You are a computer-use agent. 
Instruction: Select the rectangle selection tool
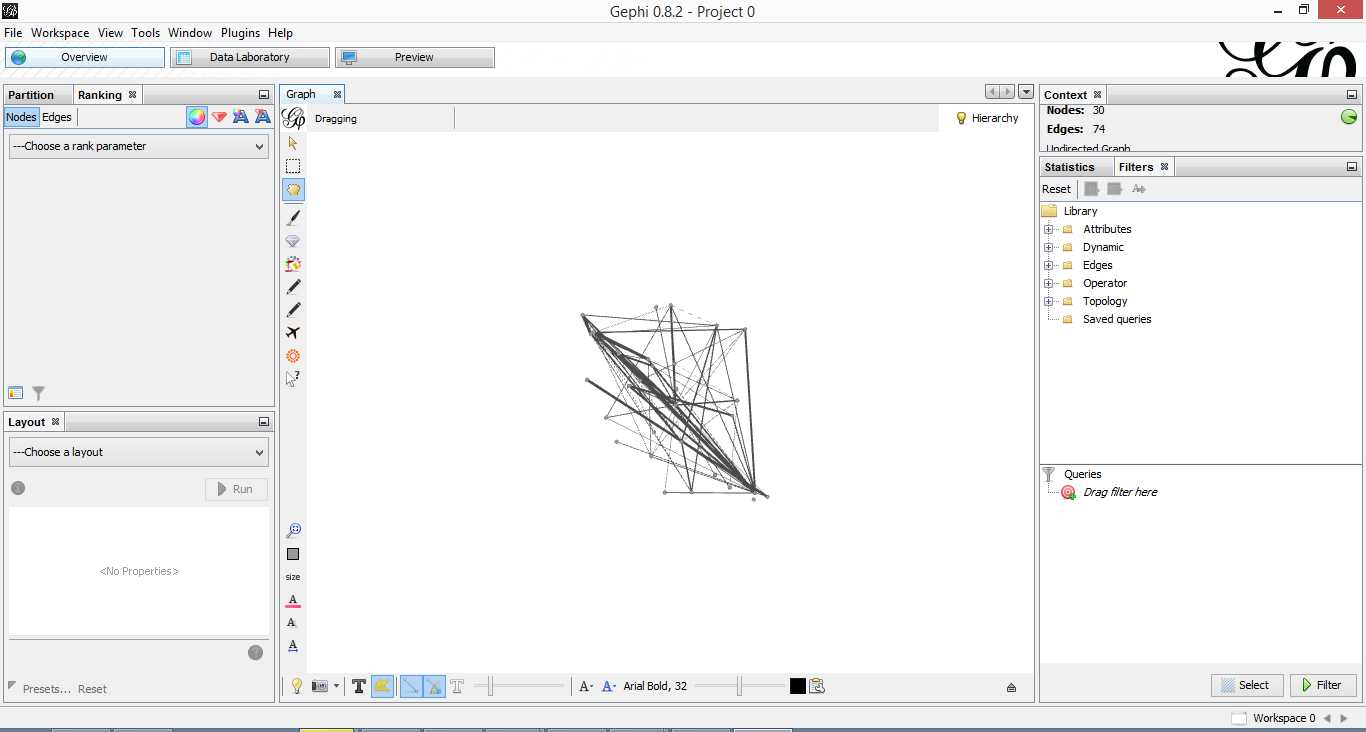(293, 167)
